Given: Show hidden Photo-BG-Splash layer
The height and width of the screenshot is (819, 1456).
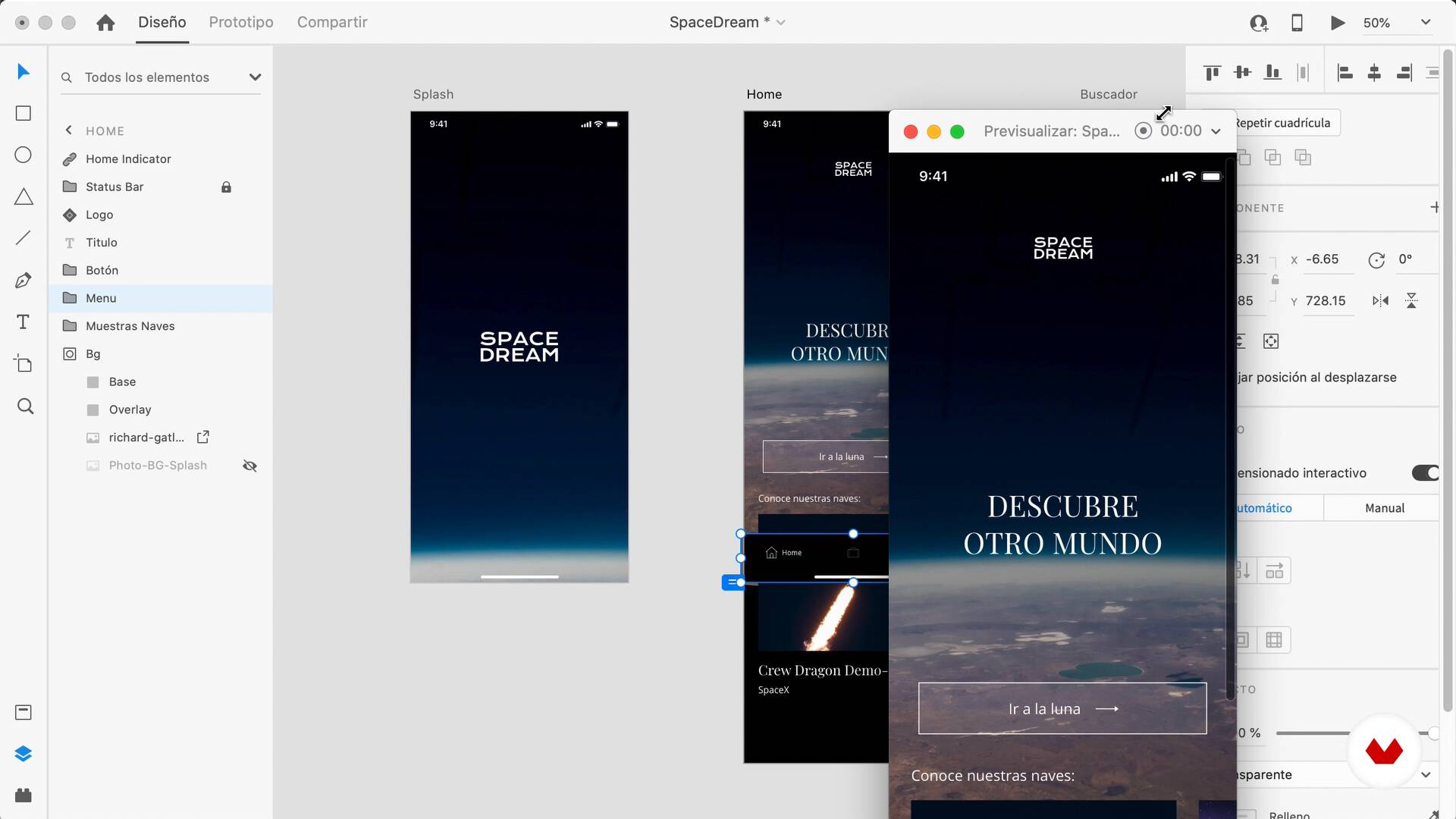Looking at the screenshot, I should click(x=249, y=466).
